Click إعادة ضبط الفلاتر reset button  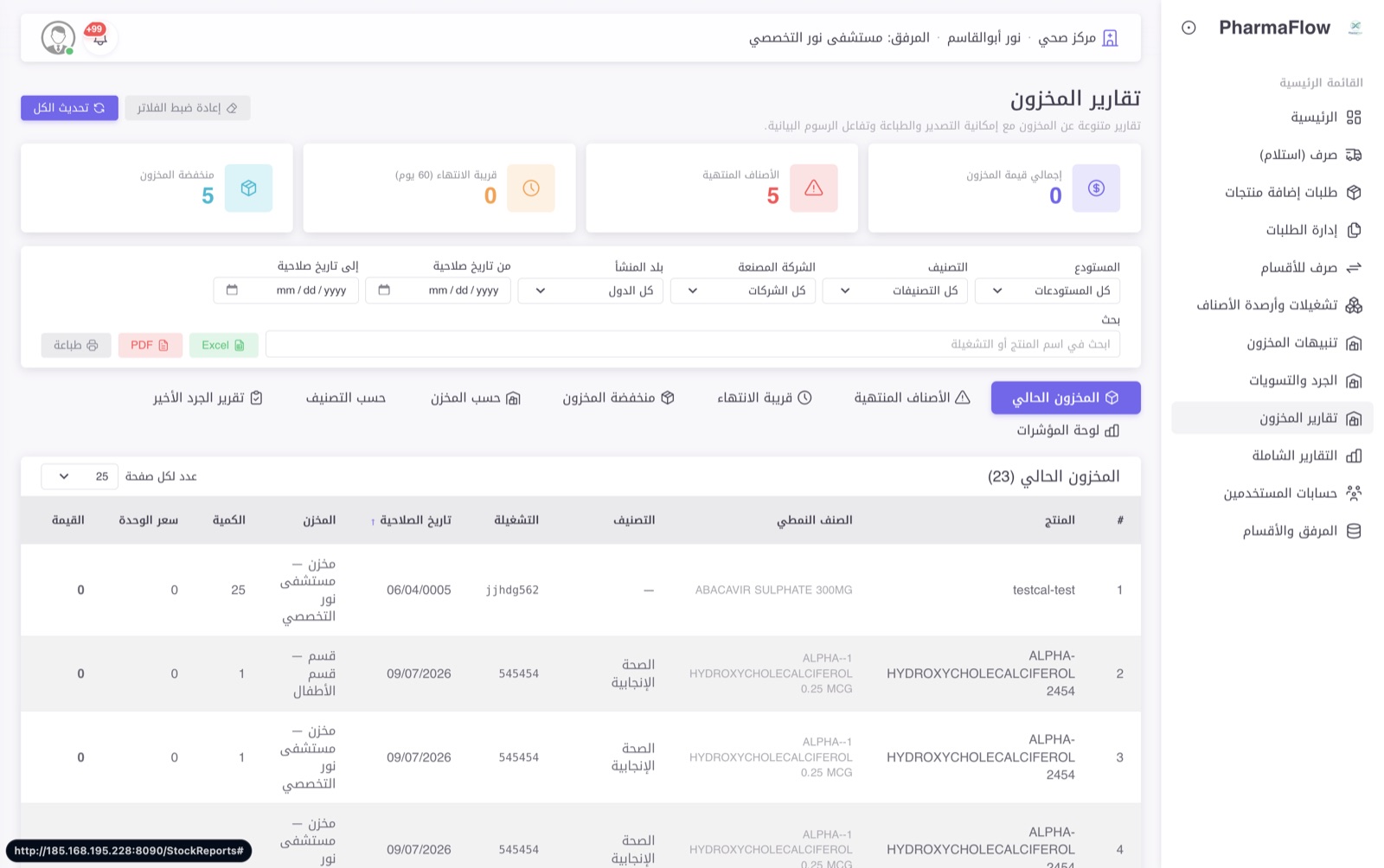[x=188, y=108]
